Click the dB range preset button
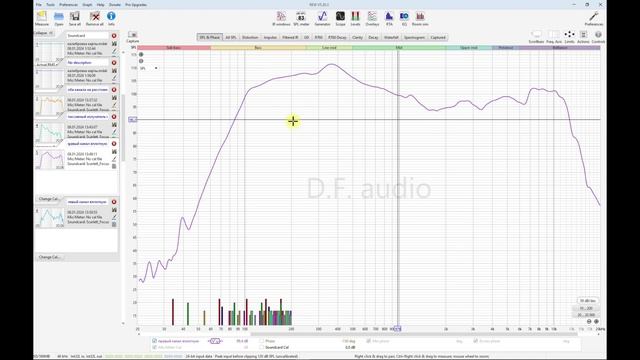Screen dimensions: 640x360 tap(587, 301)
